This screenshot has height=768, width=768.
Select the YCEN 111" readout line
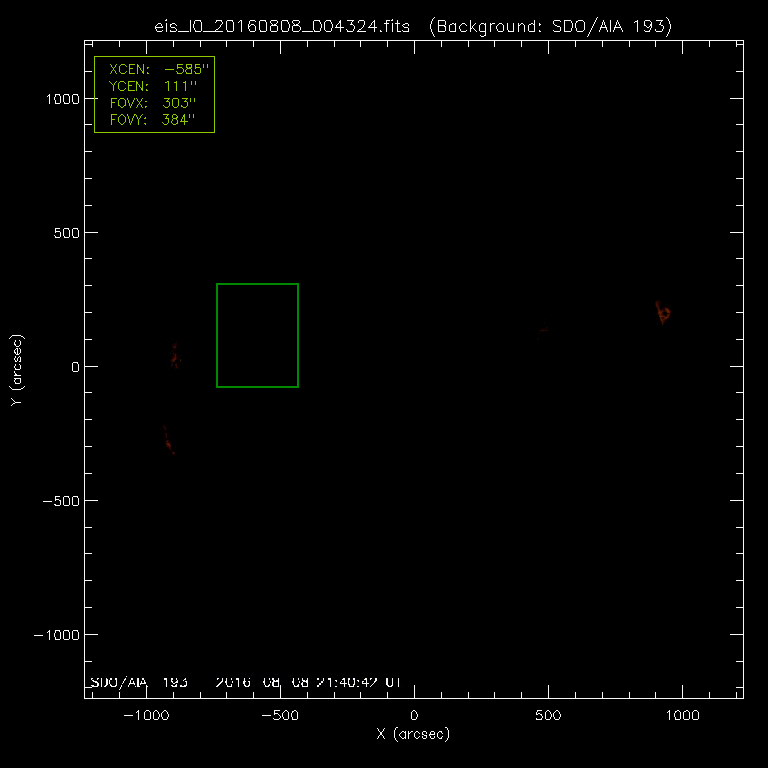pyautogui.click(x=154, y=86)
